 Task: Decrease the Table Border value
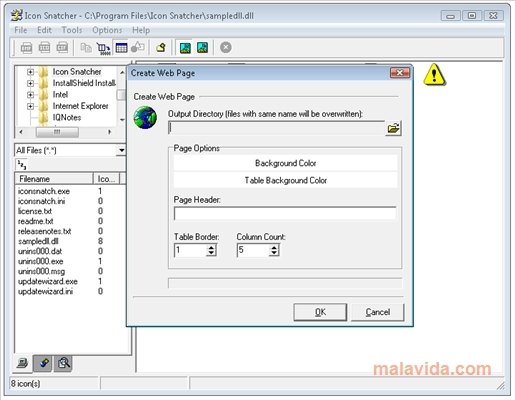click(x=211, y=253)
